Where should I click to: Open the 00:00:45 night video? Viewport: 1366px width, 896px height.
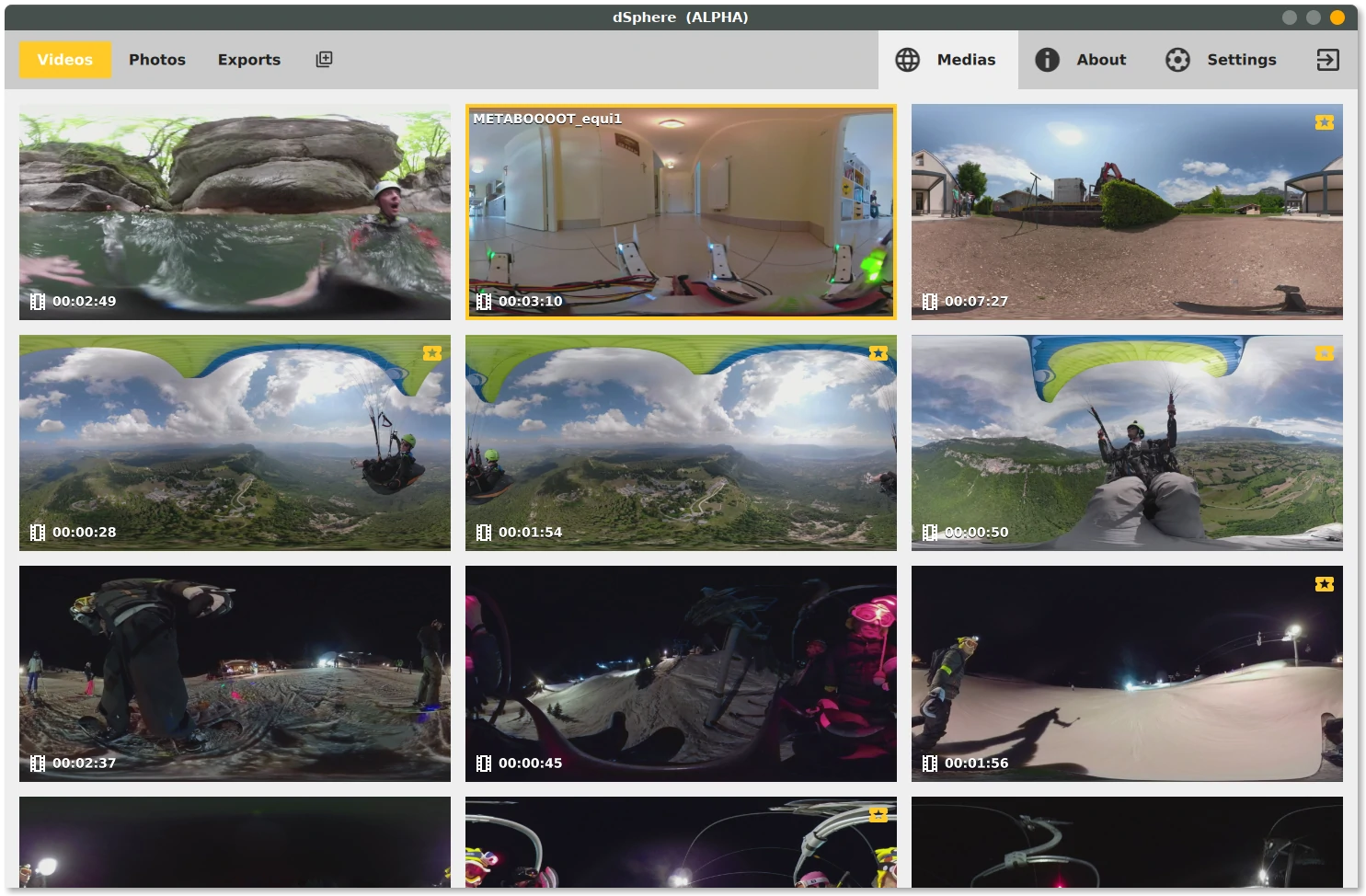pos(681,673)
